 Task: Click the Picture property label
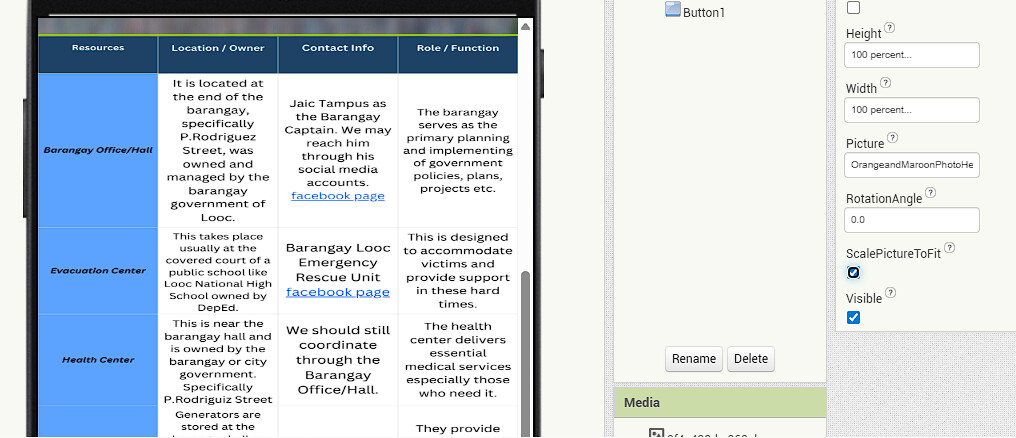click(x=865, y=144)
